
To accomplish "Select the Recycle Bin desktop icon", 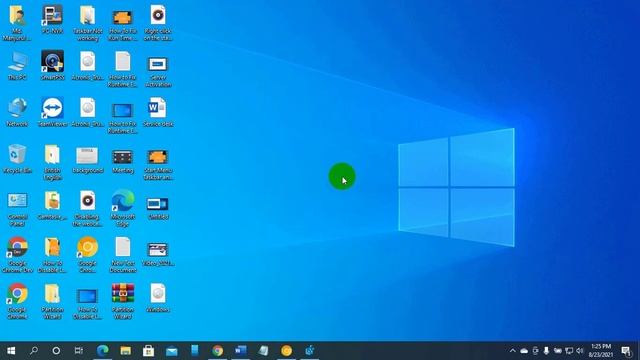I will 17,159.
